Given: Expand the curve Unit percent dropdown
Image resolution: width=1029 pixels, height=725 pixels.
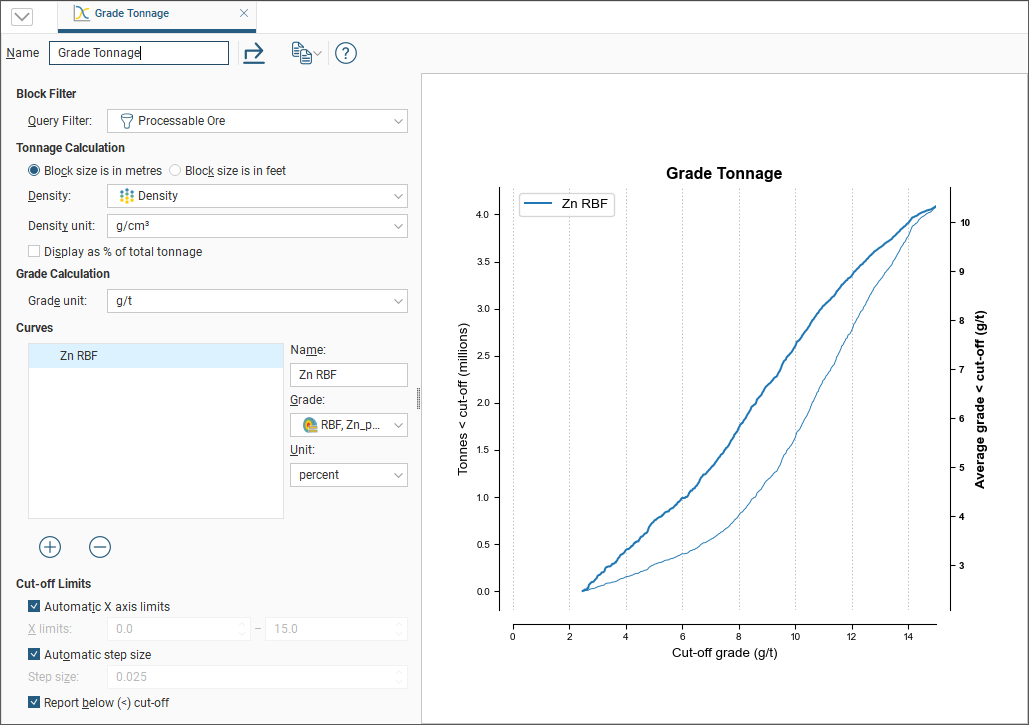Looking at the screenshot, I should coord(348,475).
